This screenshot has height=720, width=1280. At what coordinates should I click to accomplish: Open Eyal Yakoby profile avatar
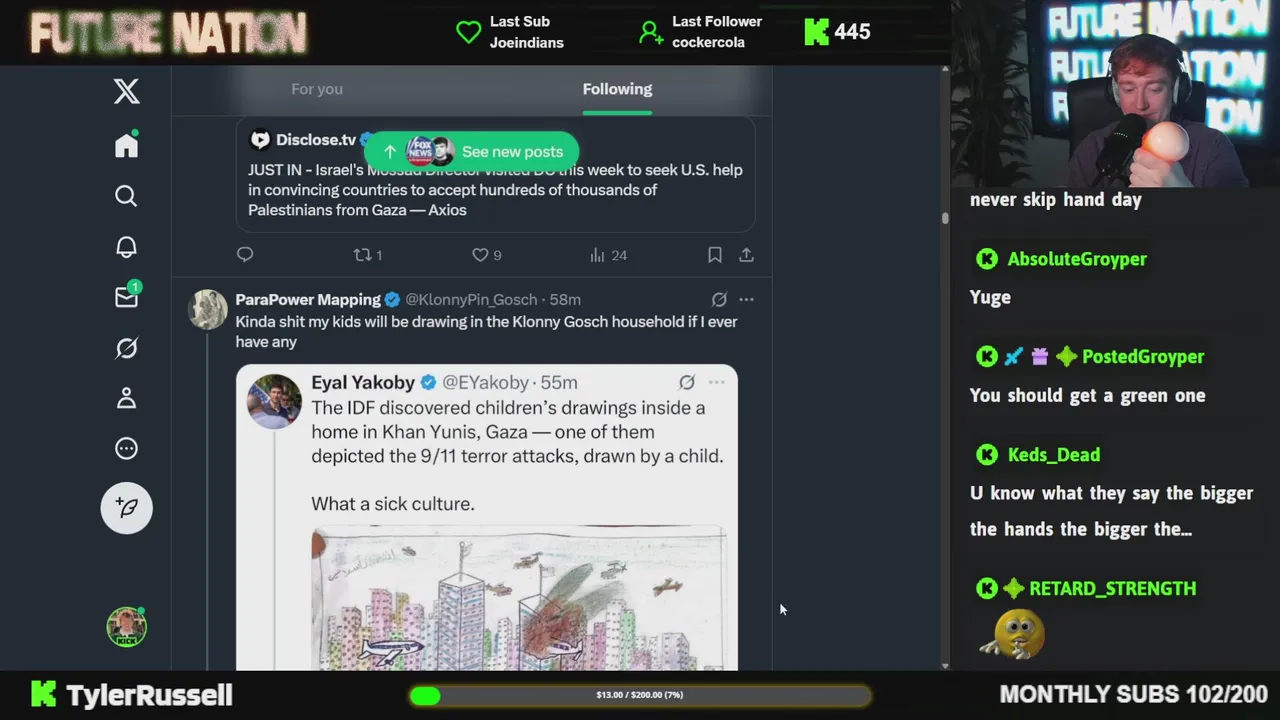(x=274, y=401)
